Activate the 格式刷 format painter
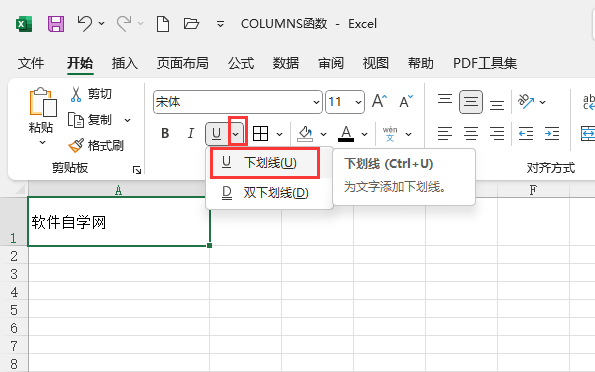The width and height of the screenshot is (595, 372). (x=96, y=145)
